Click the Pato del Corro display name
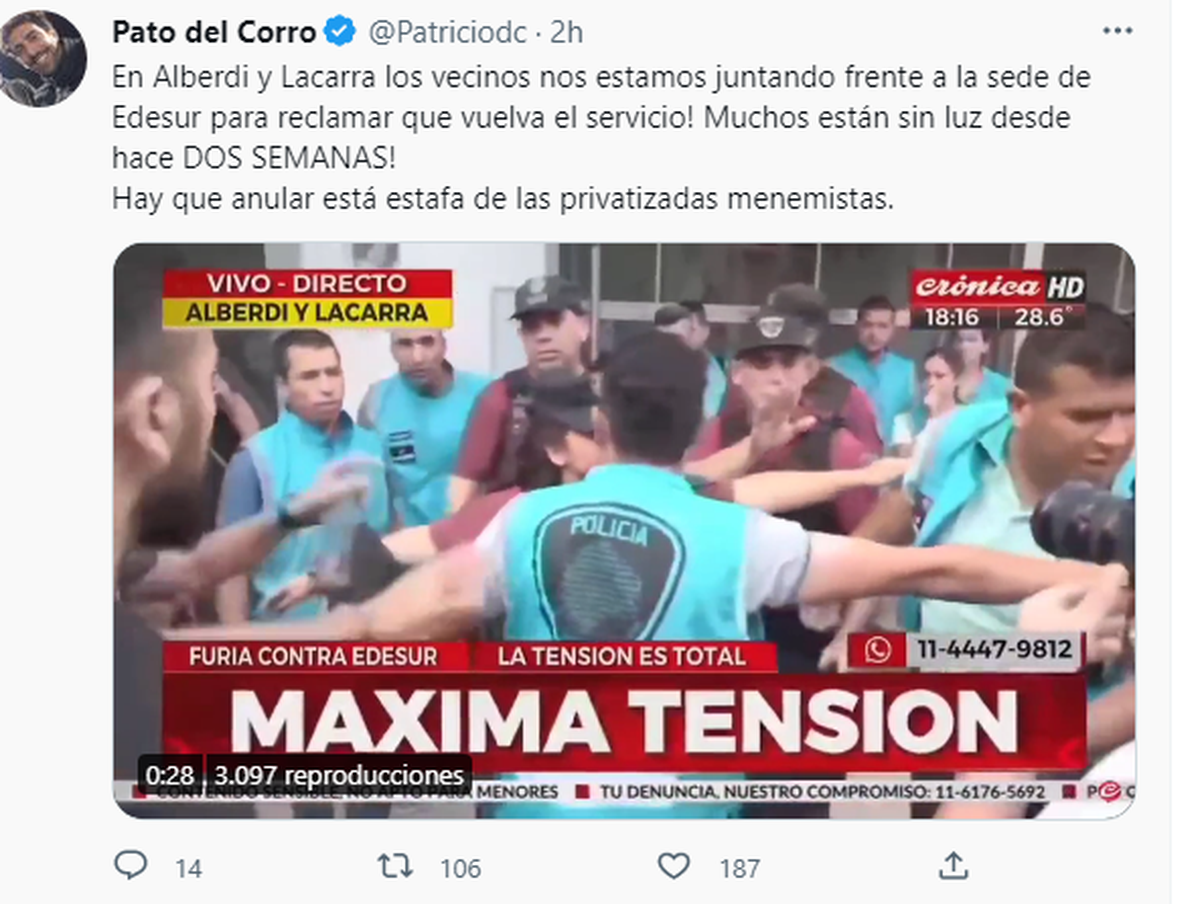This screenshot has height=904, width=1200. [214, 32]
